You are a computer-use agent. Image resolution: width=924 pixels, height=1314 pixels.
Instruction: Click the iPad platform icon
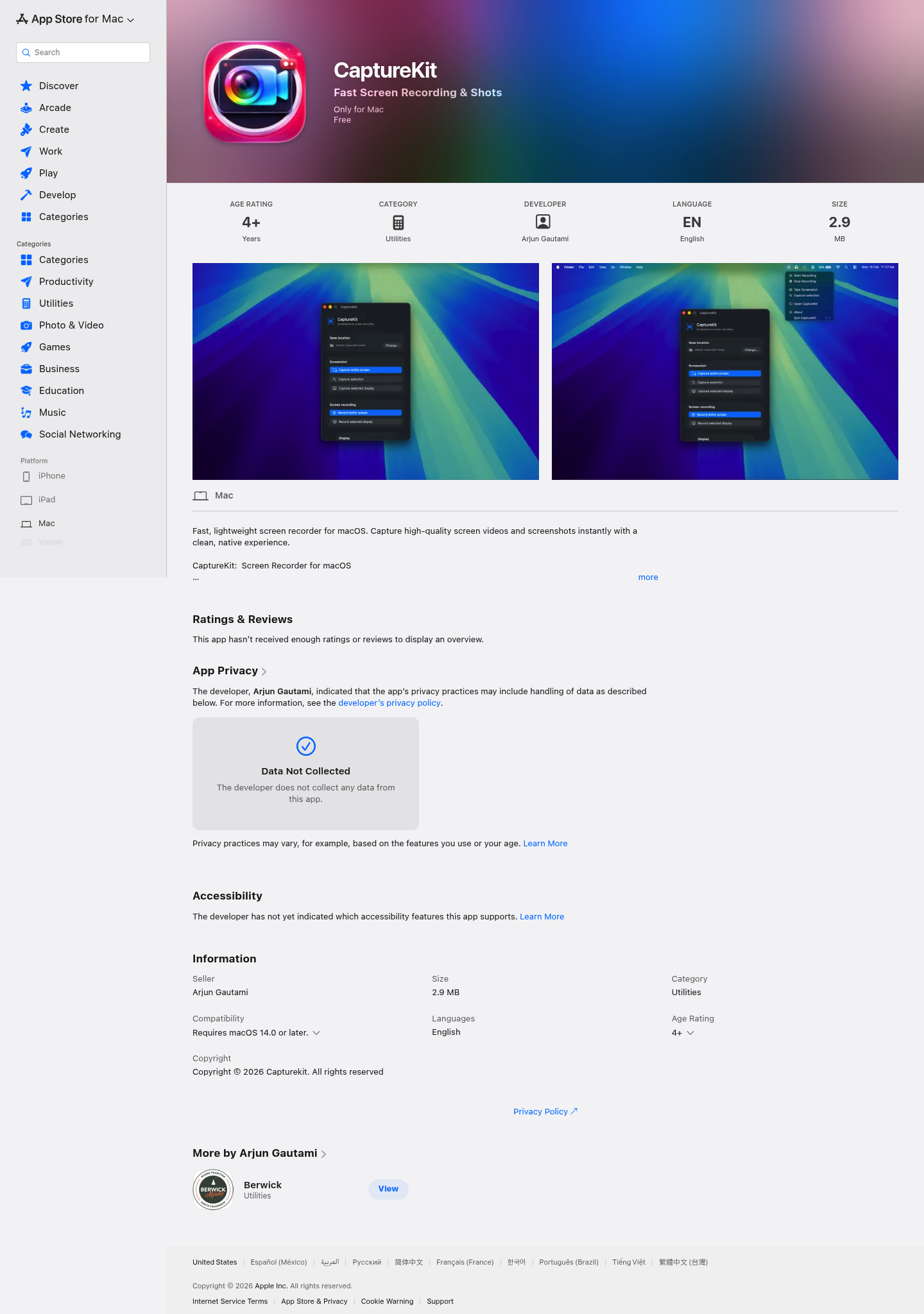click(26, 500)
